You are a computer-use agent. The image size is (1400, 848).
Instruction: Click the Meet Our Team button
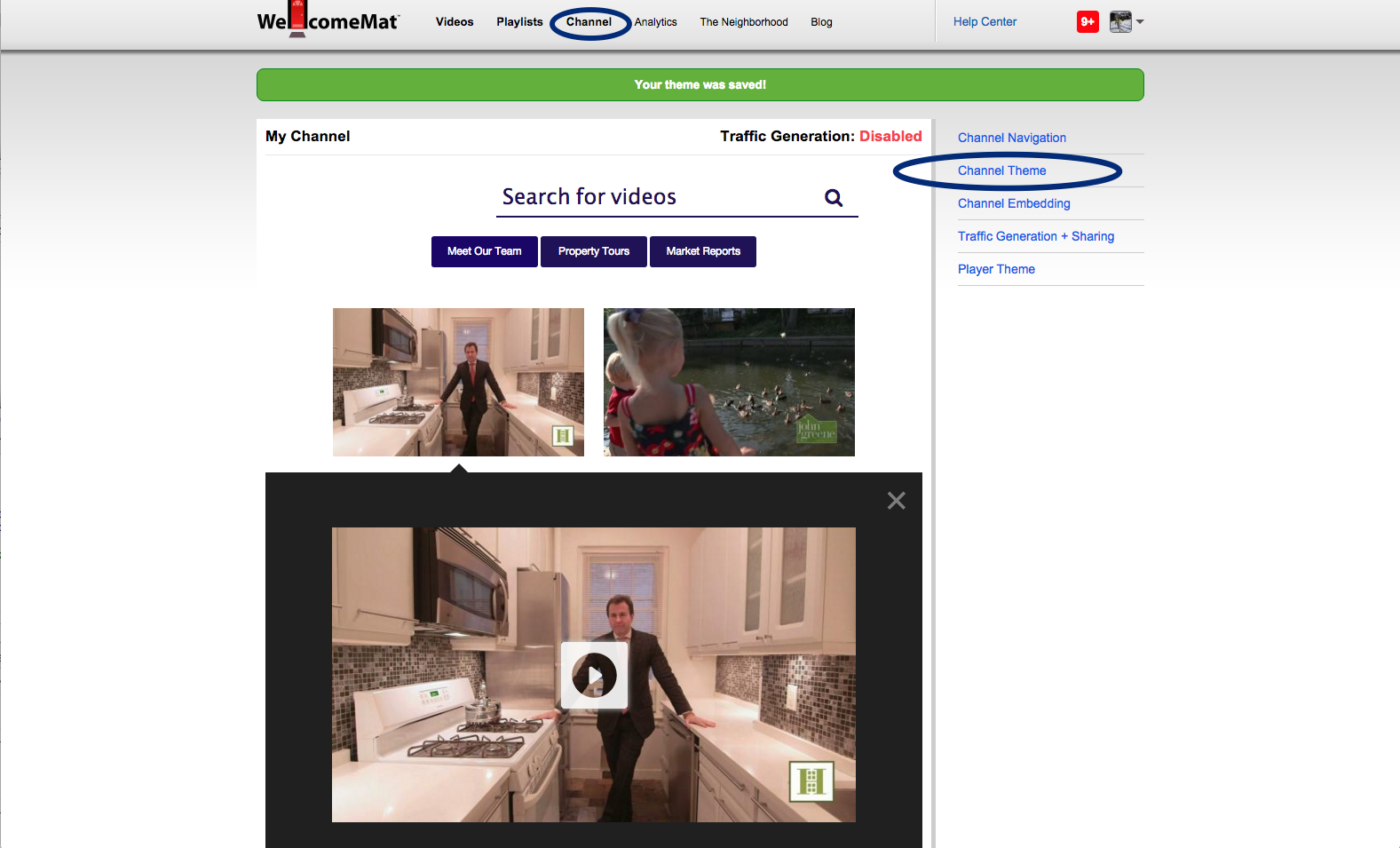(484, 251)
